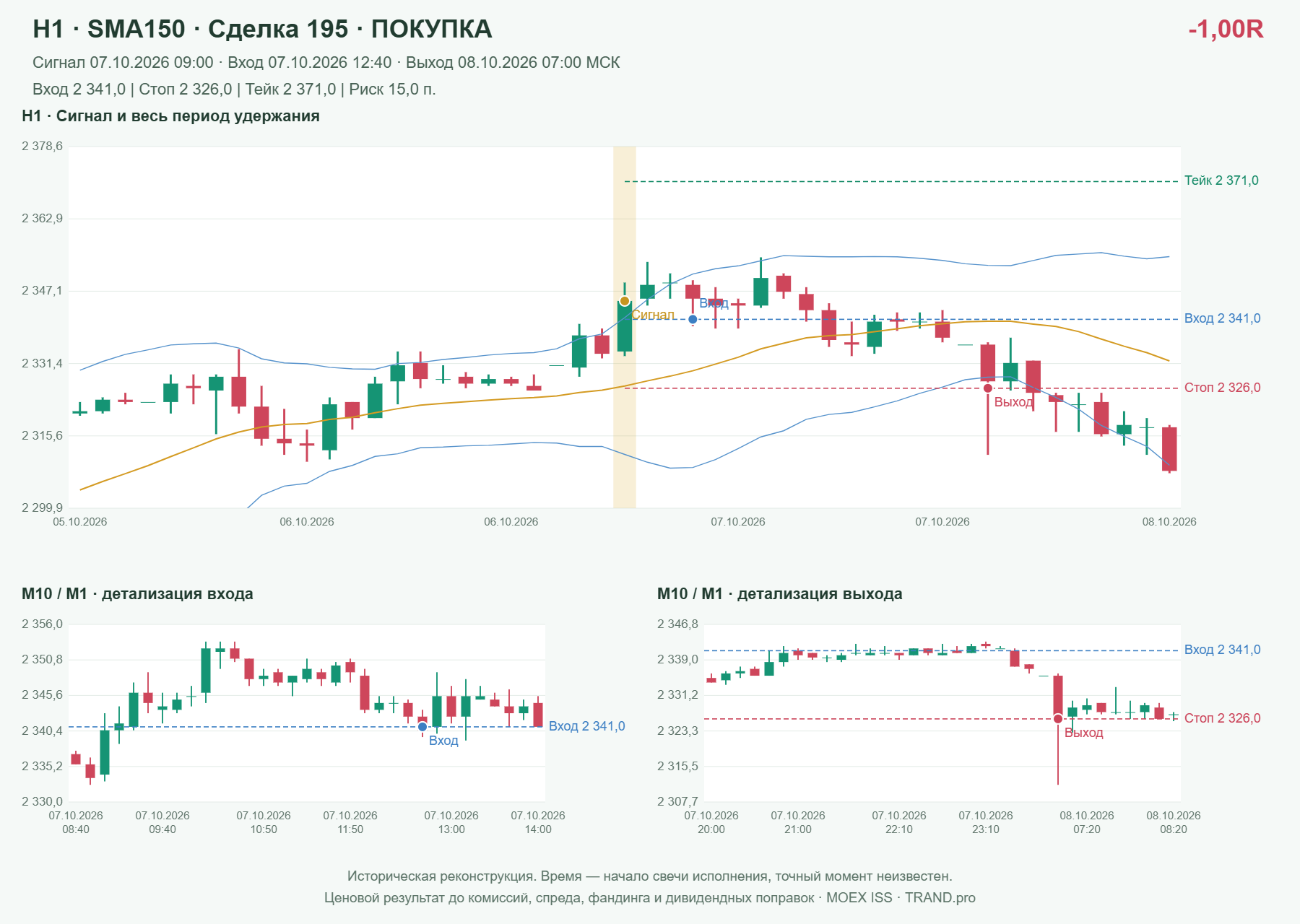This screenshot has height=924, width=1300.
Task: Click the line starting "Сигнал 07.10.2026 09:00"
Action: click(x=326, y=63)
